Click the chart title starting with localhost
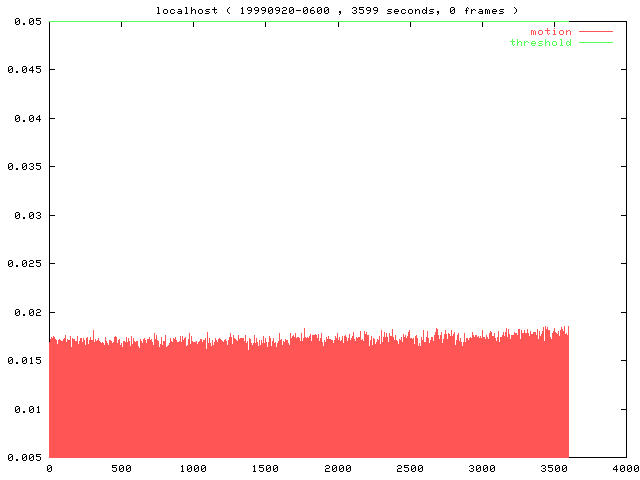The width and height of the screenshot is (640, 480). coord(338,10)
